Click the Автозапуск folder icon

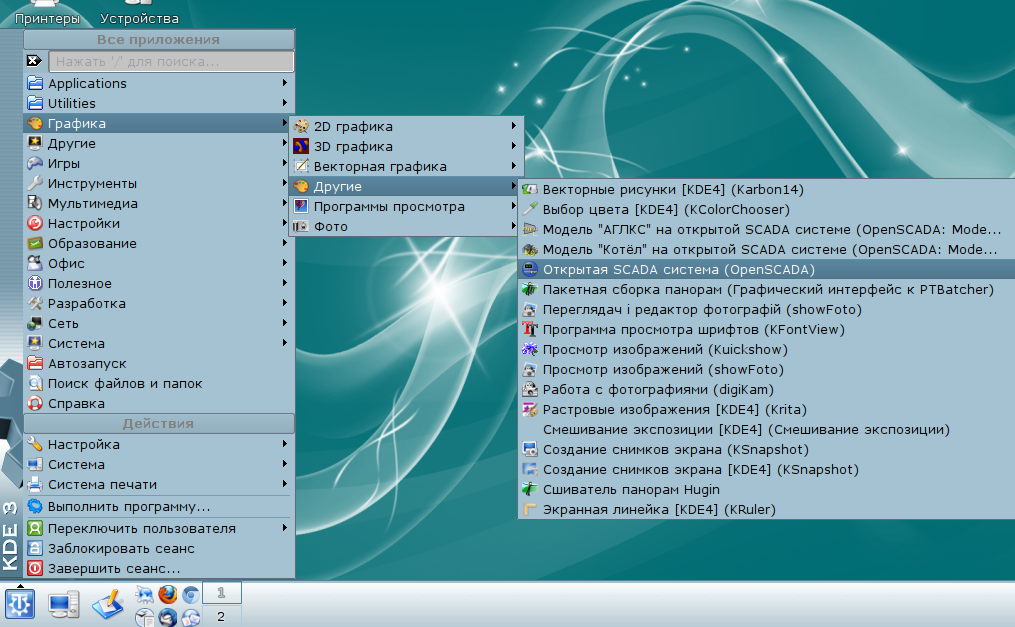click(35, 364)
